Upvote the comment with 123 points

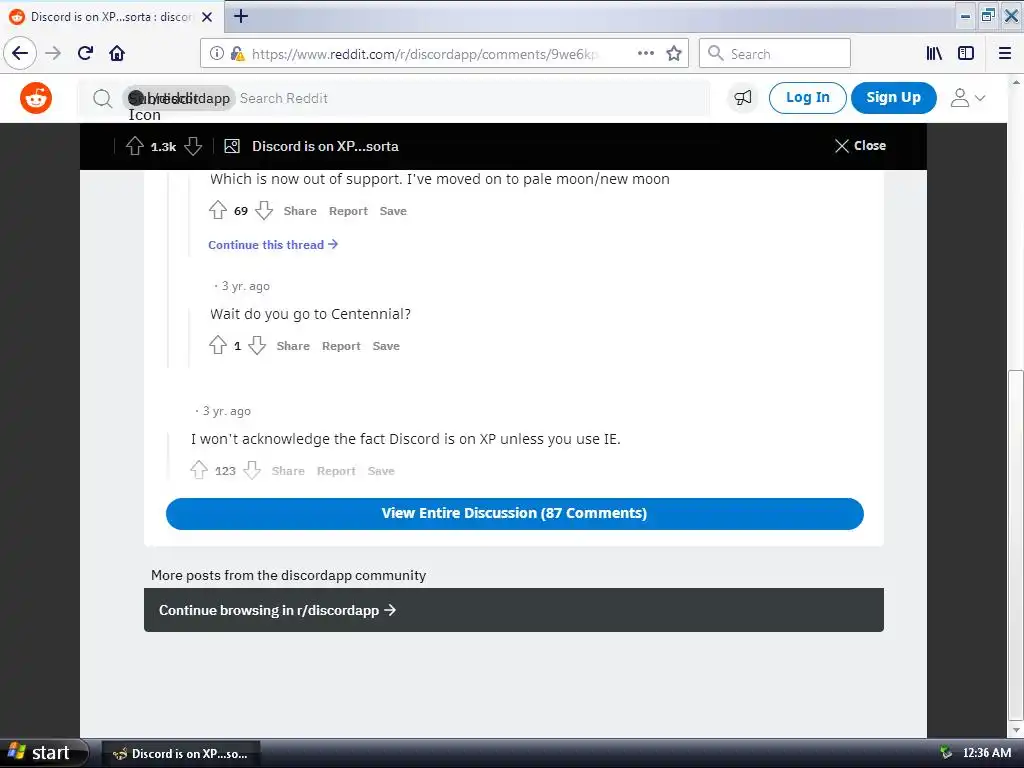pos(199,470)
